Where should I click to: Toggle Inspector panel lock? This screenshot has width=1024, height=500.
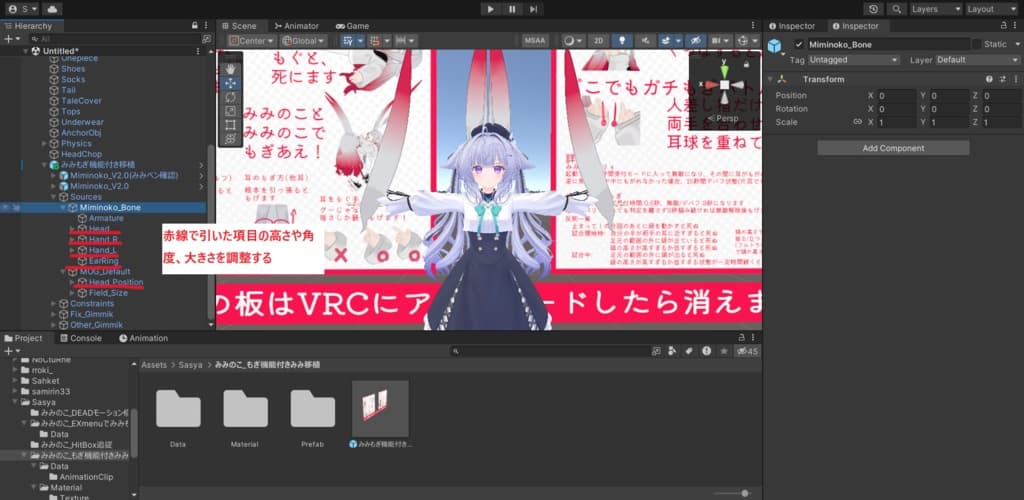click(x=1004, y=25)
